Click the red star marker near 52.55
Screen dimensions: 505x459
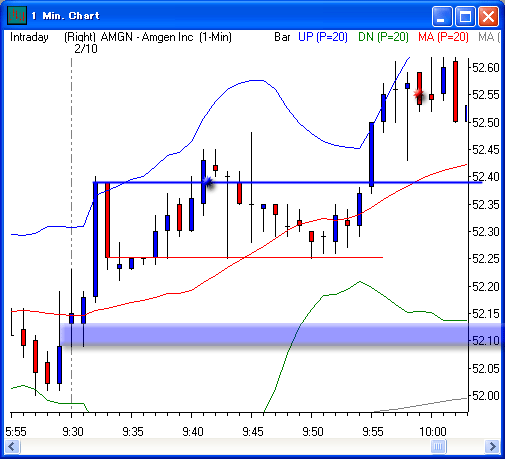pos(419,94)
